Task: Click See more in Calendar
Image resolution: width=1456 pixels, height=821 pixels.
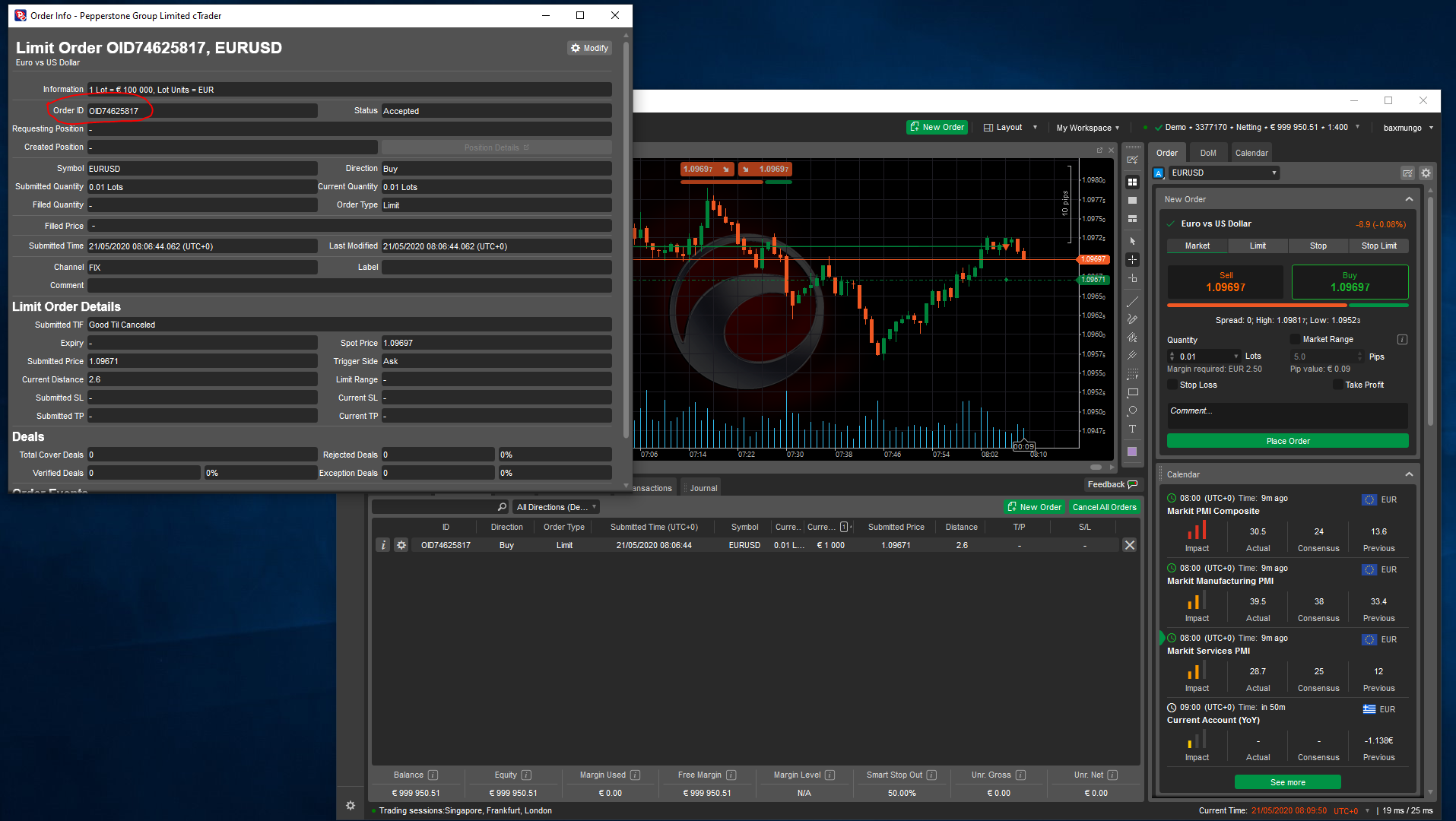Action: coord(1287,782)
